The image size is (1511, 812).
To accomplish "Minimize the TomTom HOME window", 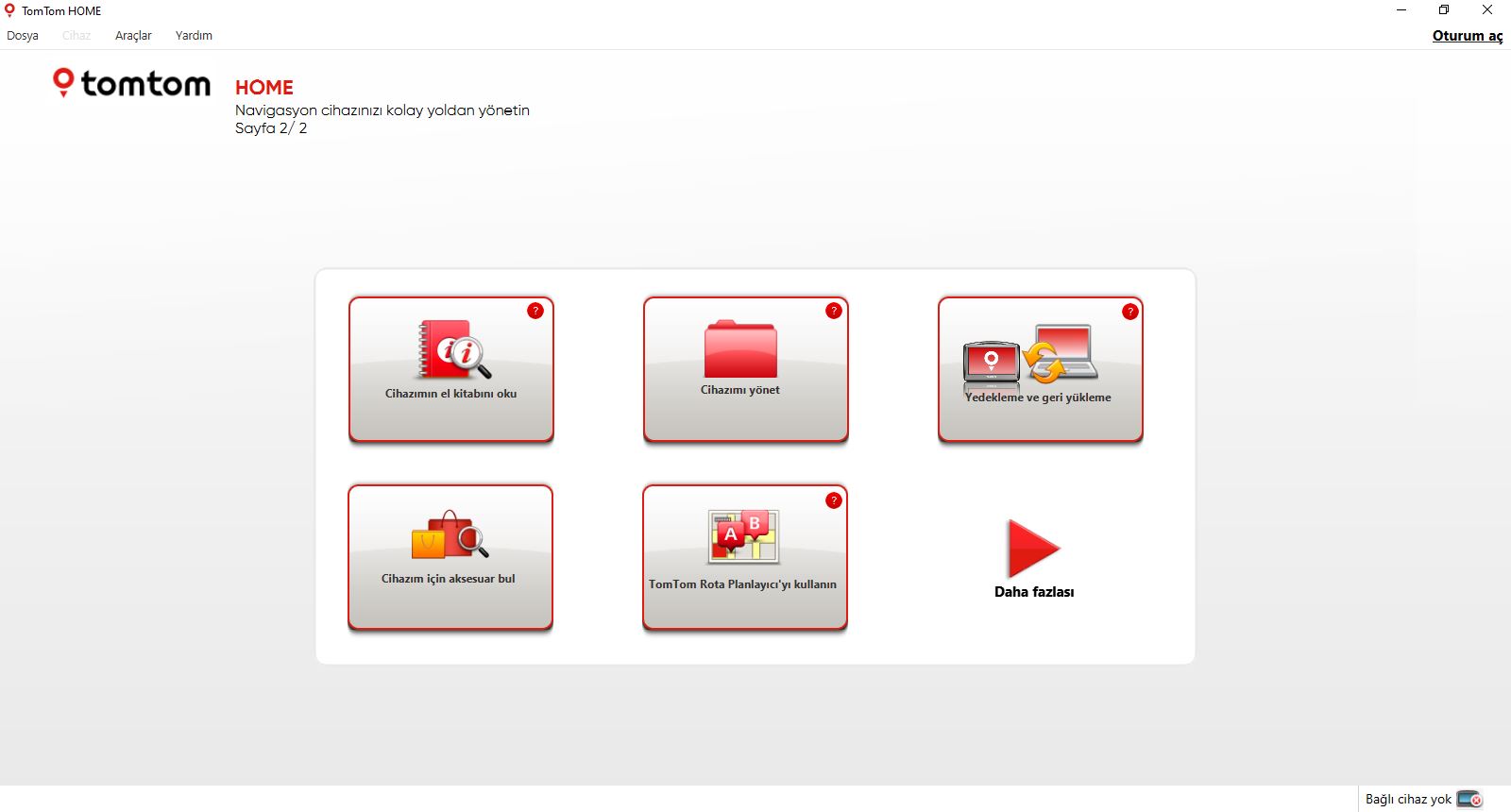I will (1401, 10).
